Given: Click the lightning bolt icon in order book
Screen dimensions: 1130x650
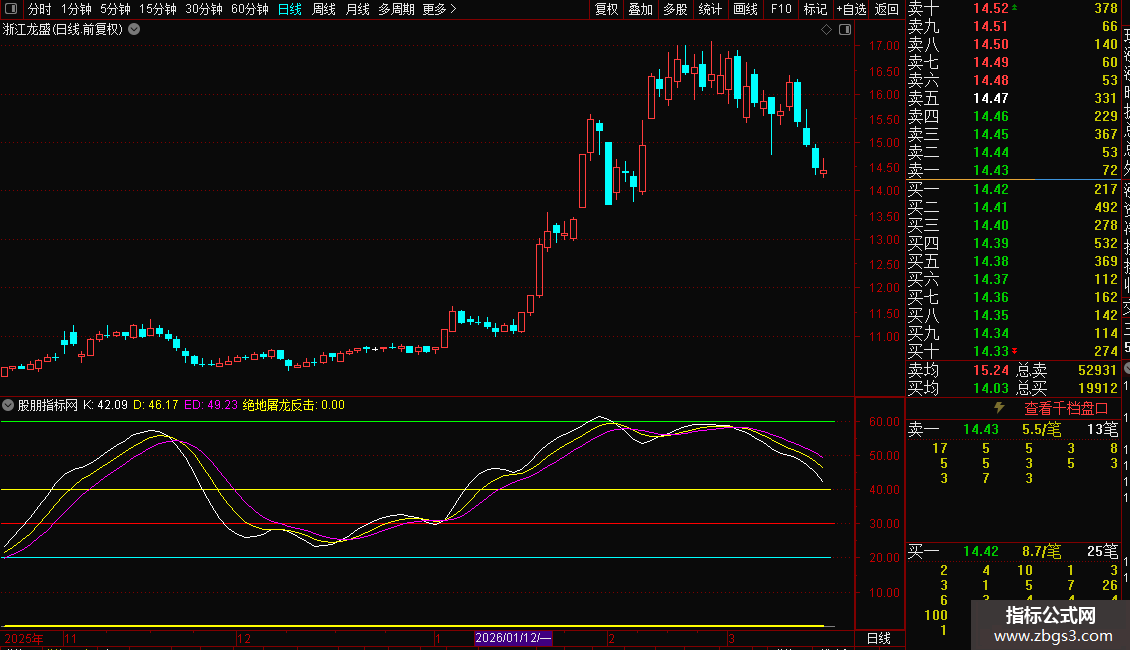Looking at the screenshot, I should 999,408.
